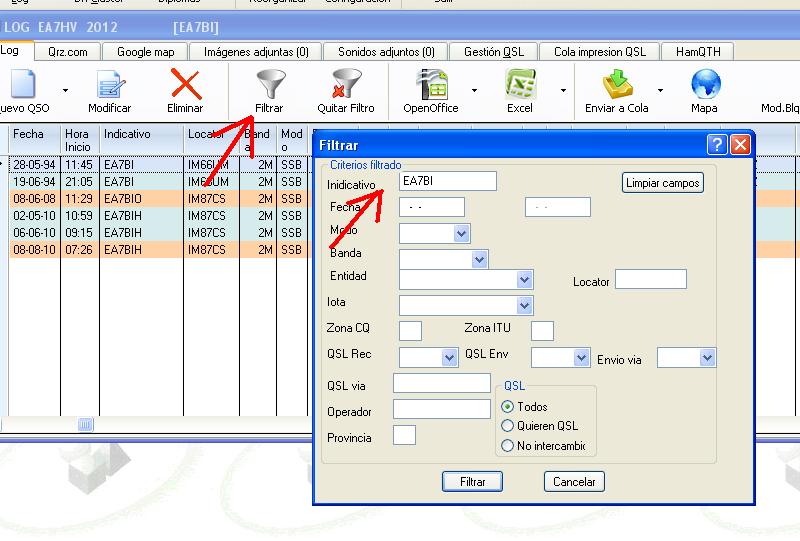
Task: Select the Quieren QSL radio option
Action: [508, 426]
